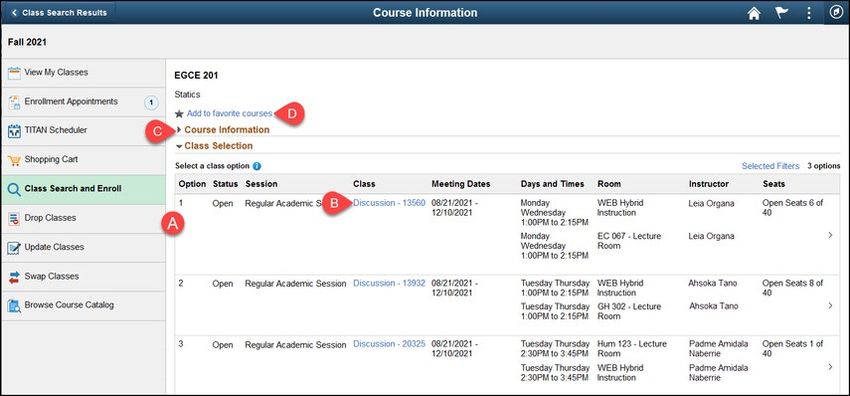Click the Seats column header

[x=774, y=184]
